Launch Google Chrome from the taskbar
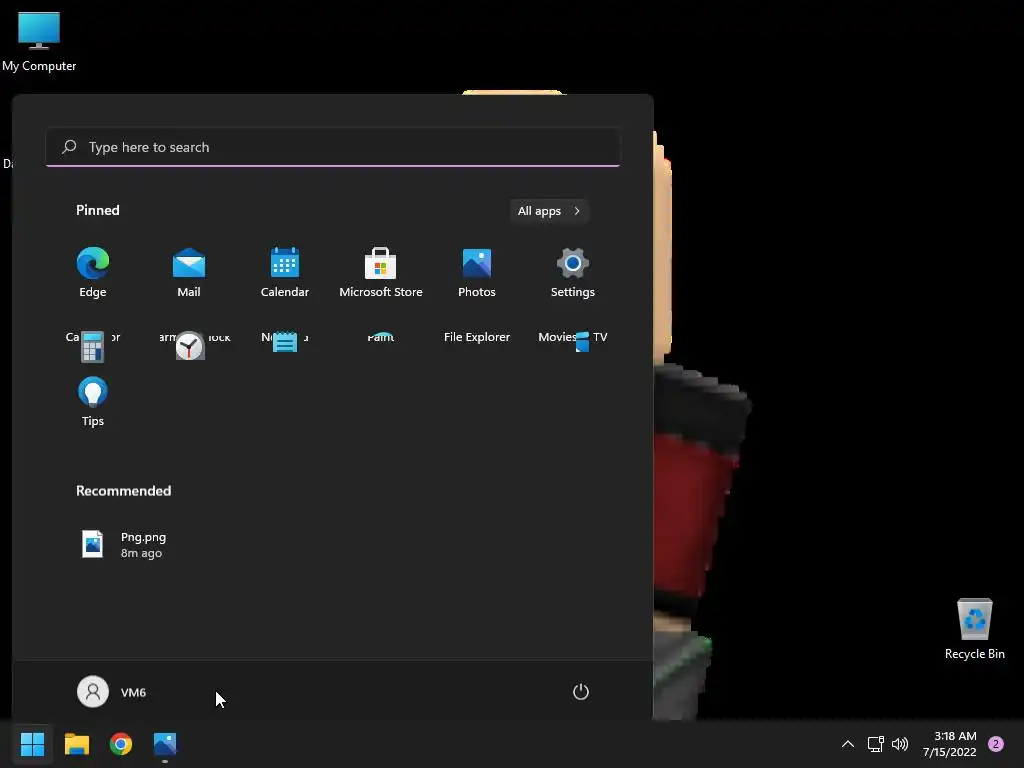The width and height of the screenshot is (1024, 768). pos(121,744)
